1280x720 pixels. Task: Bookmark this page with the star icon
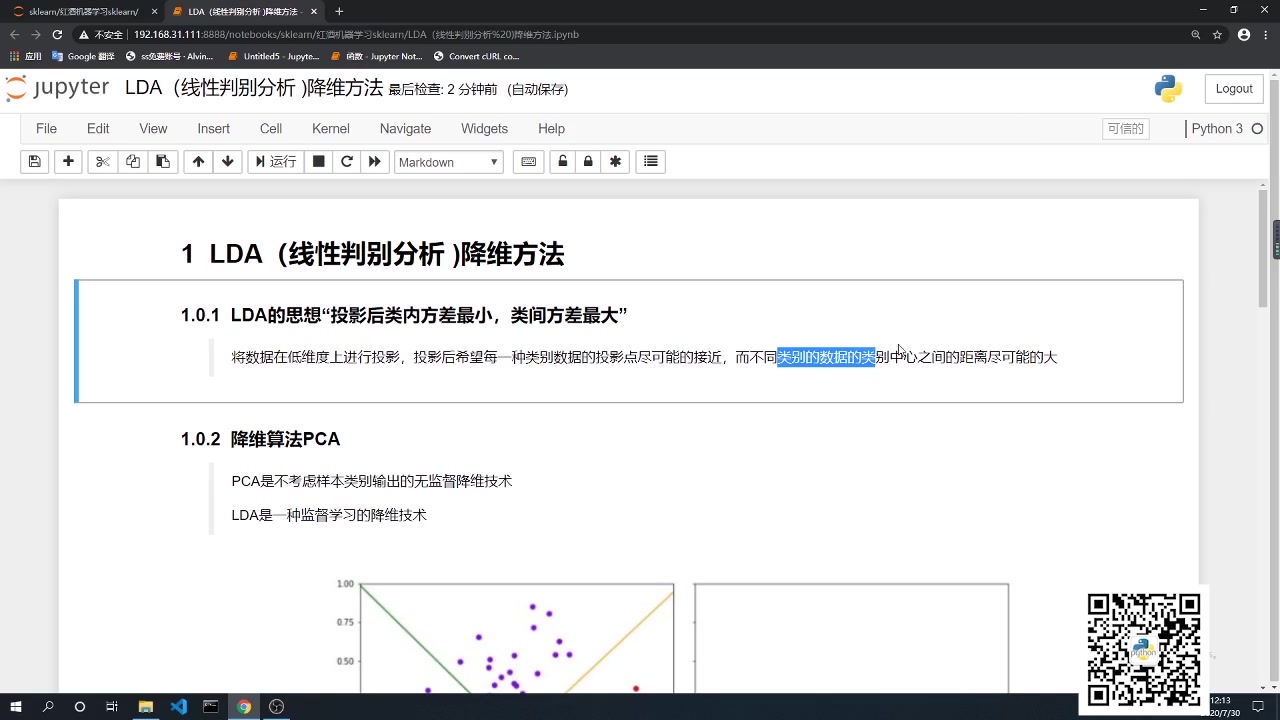1217,34
